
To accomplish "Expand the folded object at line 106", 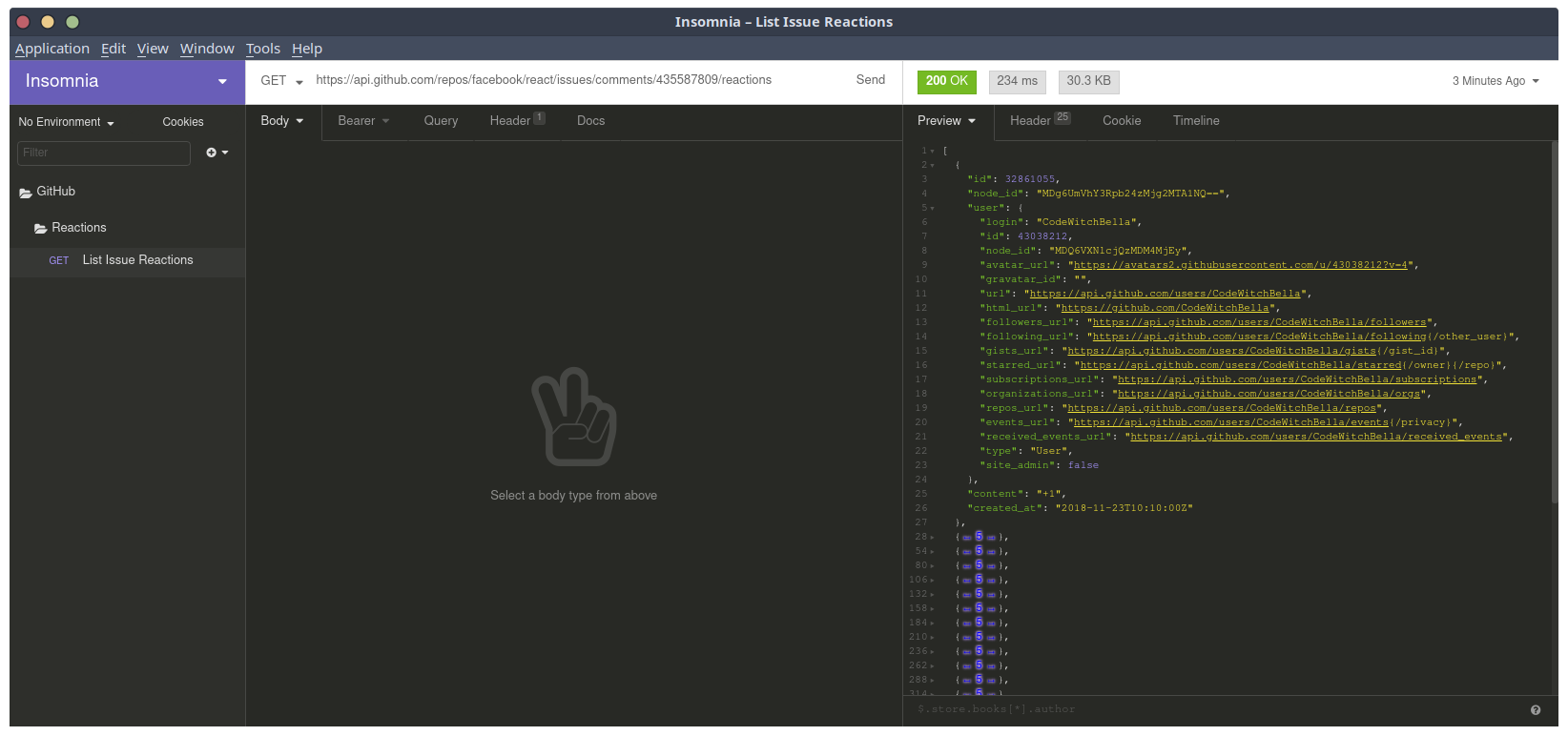I will [x=933, y=580].
